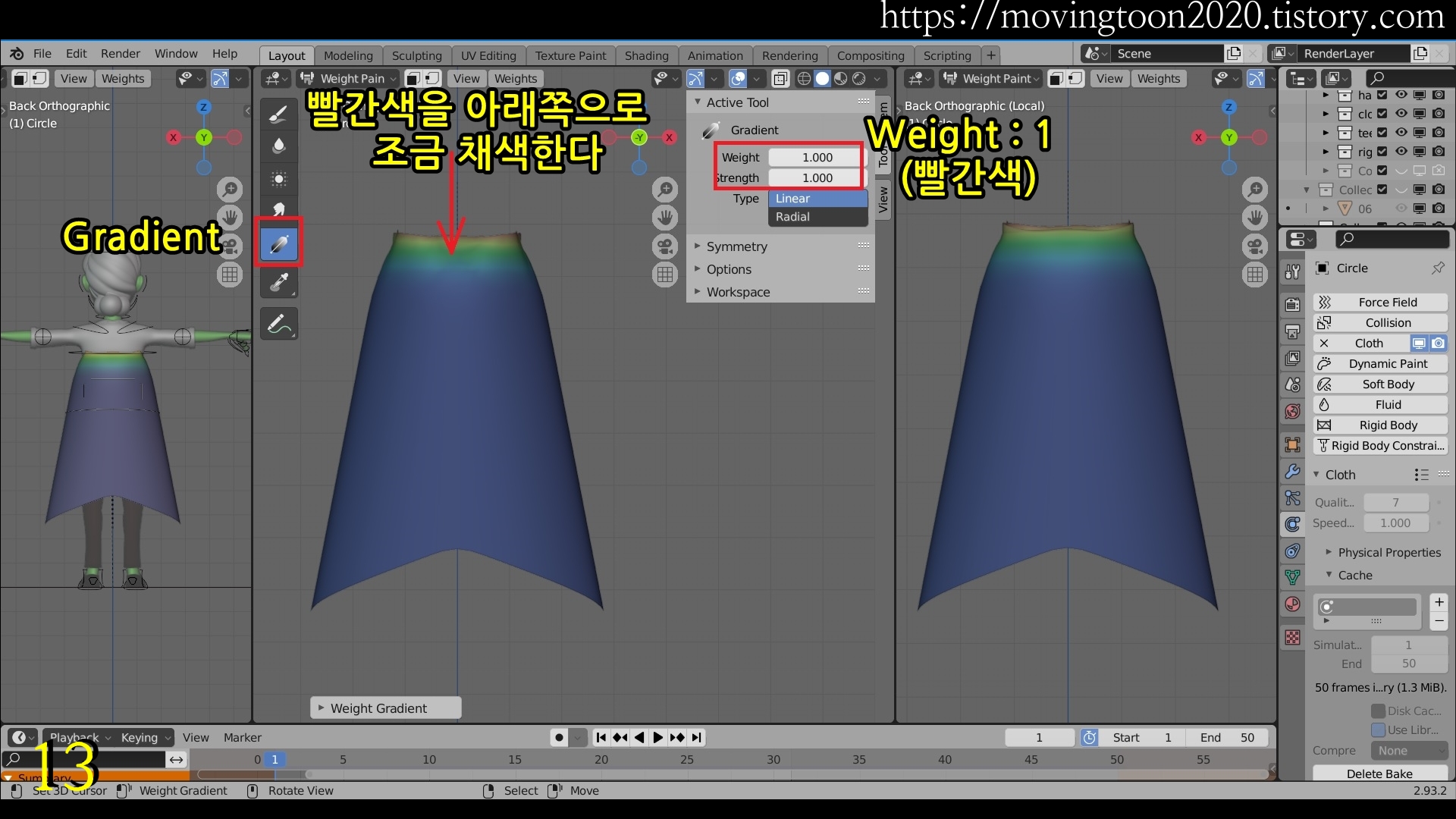Toggle Cloth render display icon

(1438, 344)
